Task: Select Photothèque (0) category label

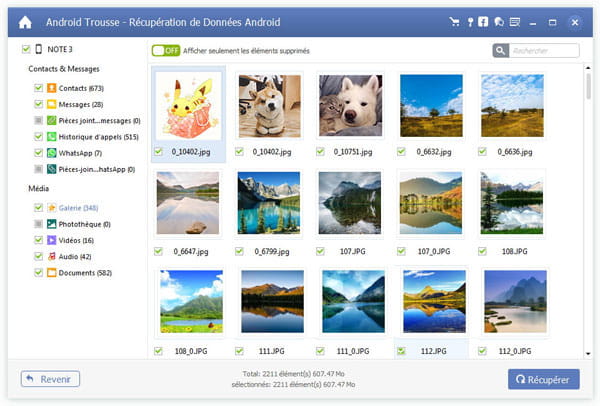Action: (85, 224)
